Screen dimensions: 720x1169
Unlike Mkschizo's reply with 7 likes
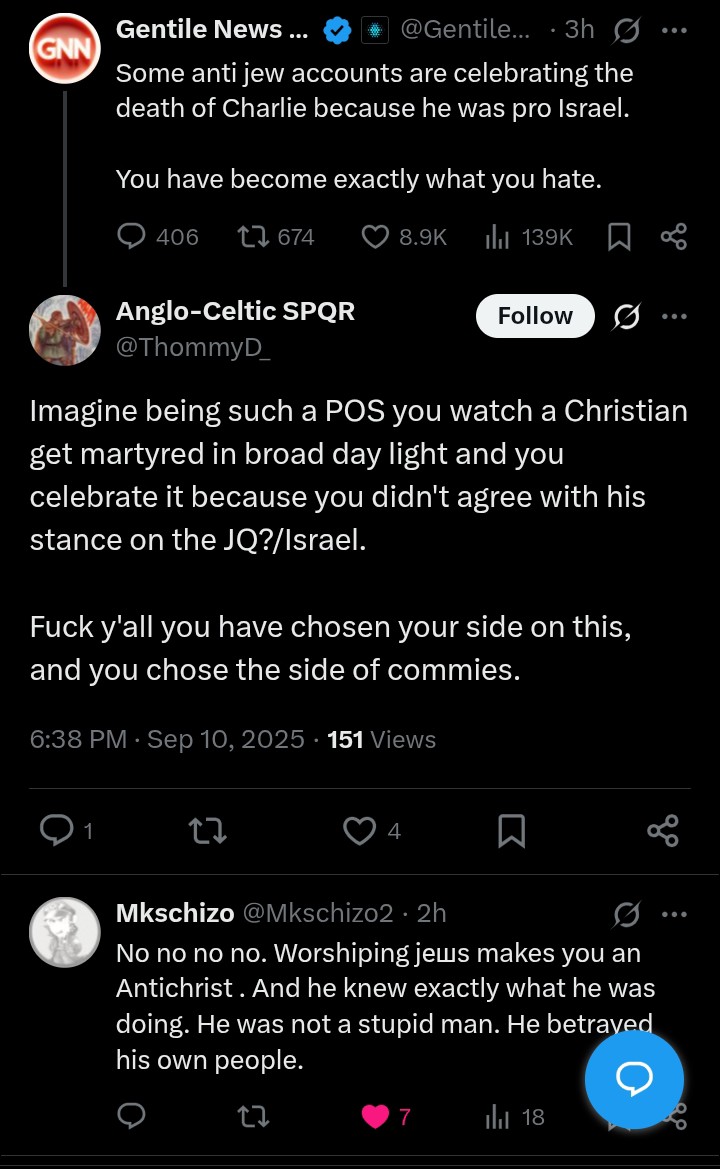[375, 1116]
